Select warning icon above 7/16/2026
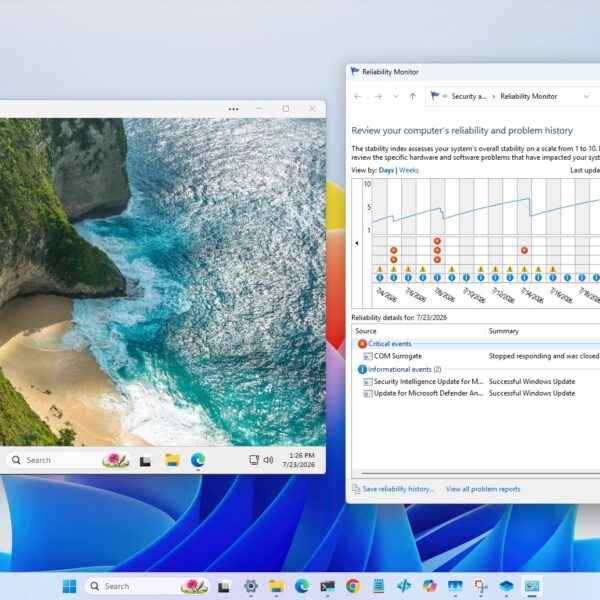The width and height of the screenshot is (600, 600). [x=553, y=269]
